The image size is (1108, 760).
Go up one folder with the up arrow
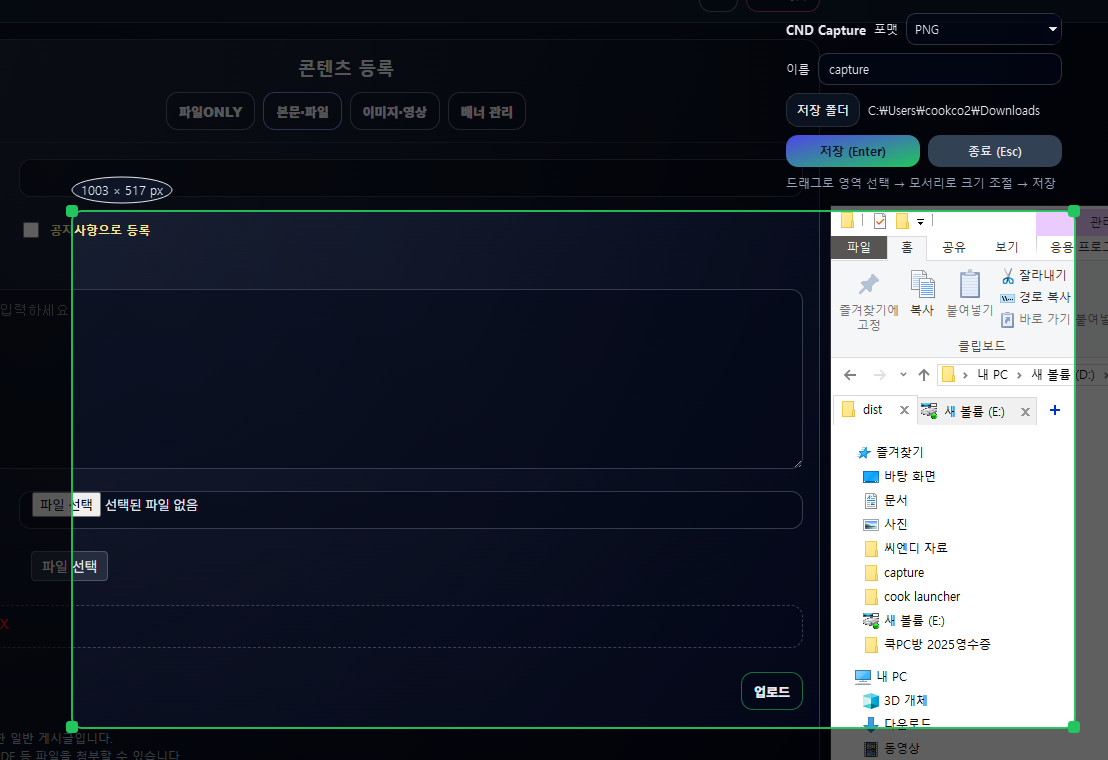923,375
